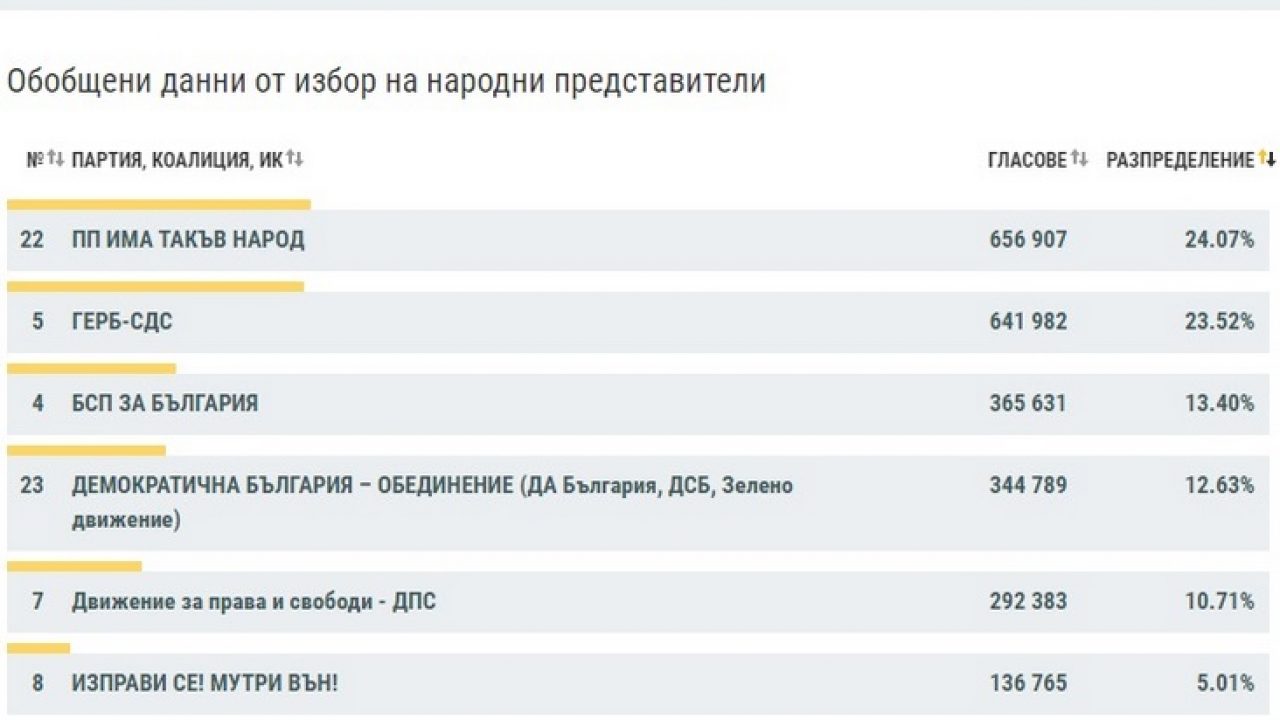1280x720 pixels.
Task: Open the БСП ЗА БЪЛГАРИЯ entry
Action: coord(165,404)
